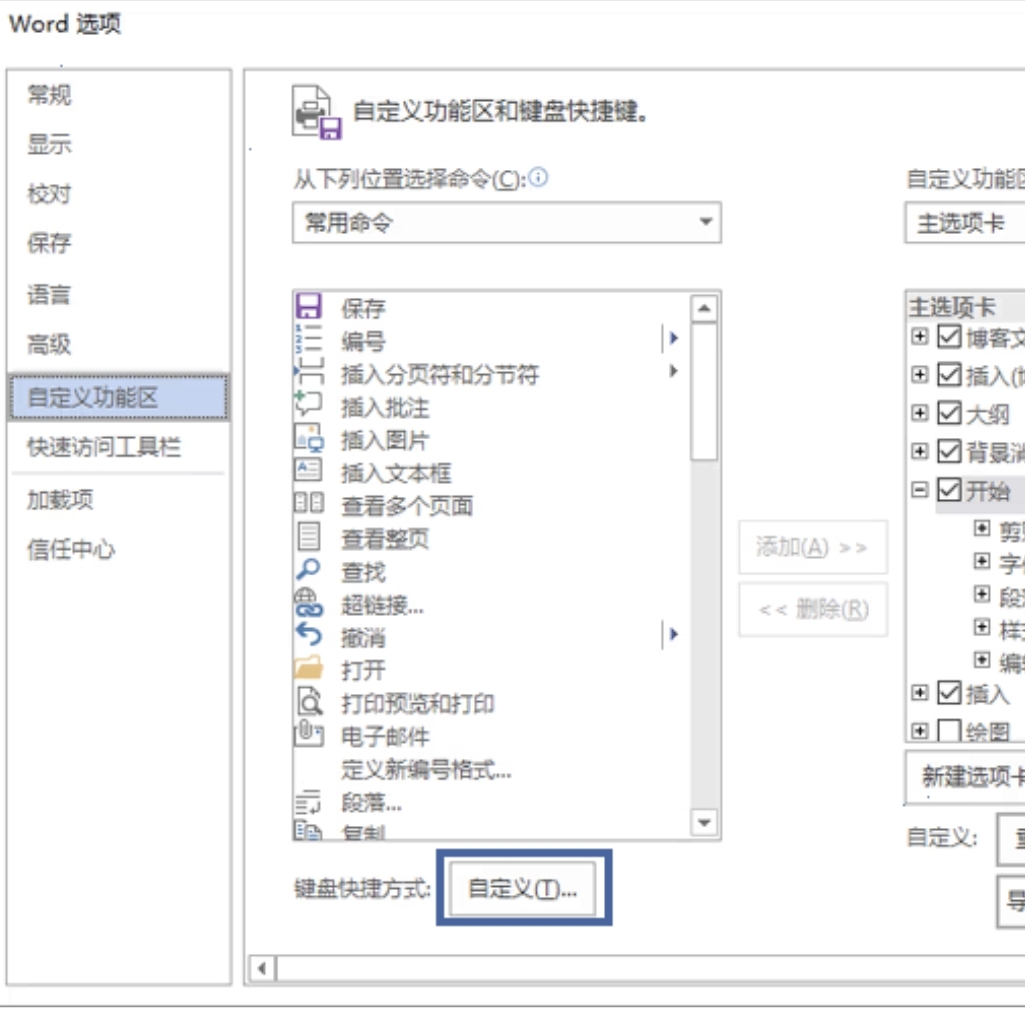The height and width of the screenshot is (1032, 1025).
Task: Click the command list scroll up arrow
Action: click(704, 308)
